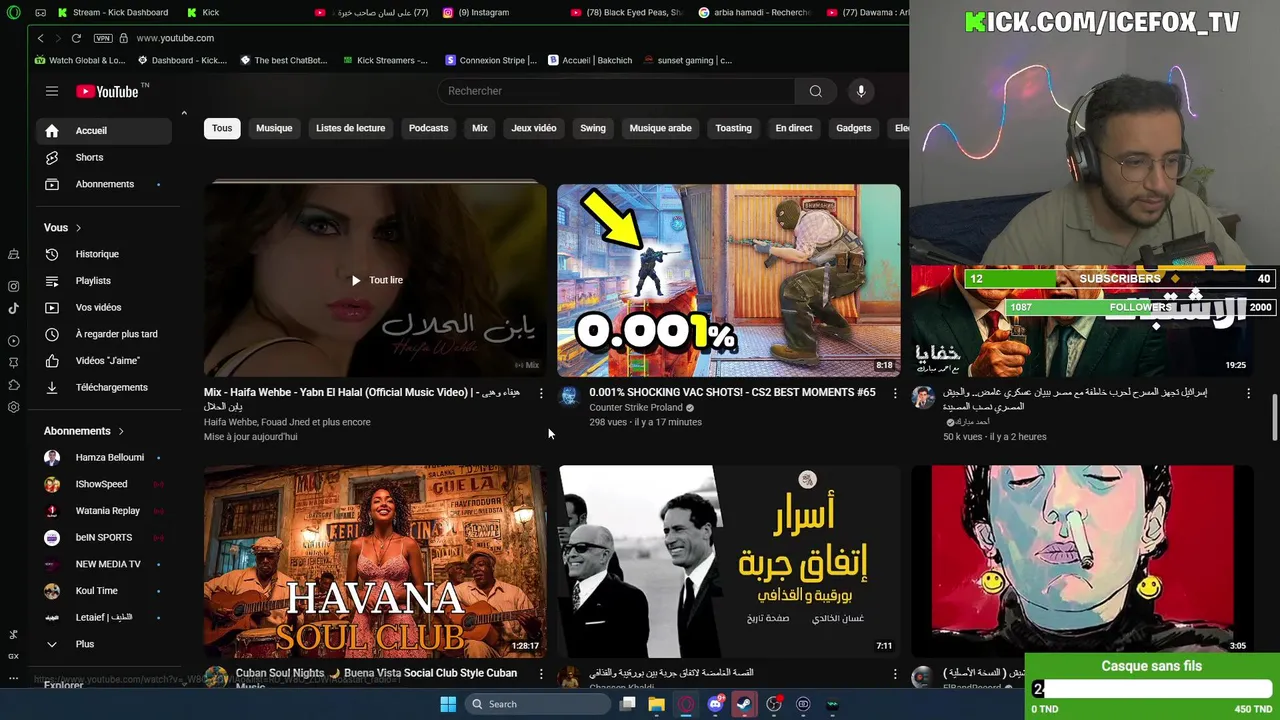This screenshot has width=1280, height=720.
Task: Open TikTok in Opera sidebar
Action: pos(13,308)
